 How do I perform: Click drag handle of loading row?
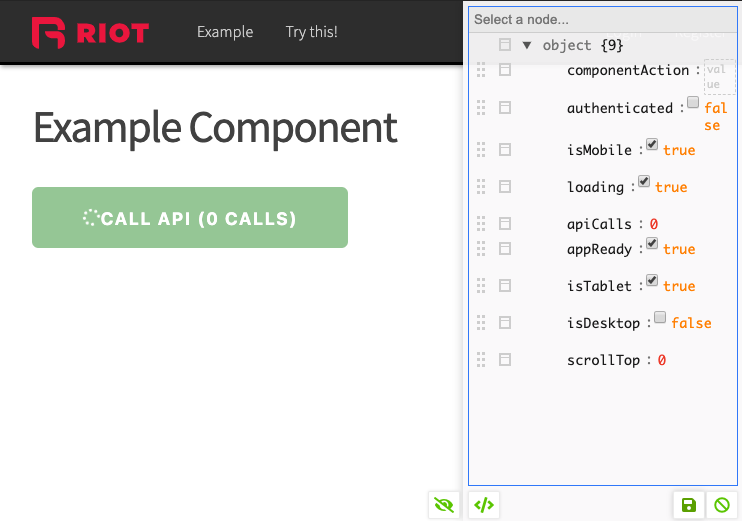click(x=481, y=187)
